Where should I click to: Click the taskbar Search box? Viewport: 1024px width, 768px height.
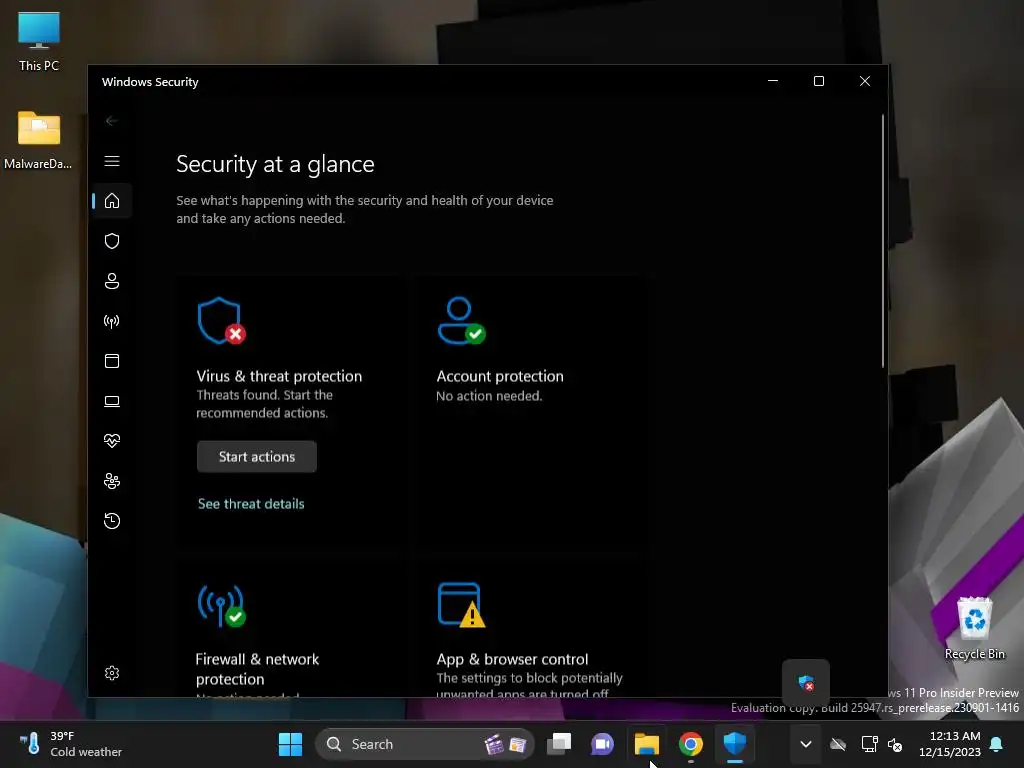[x=424, y=744]
